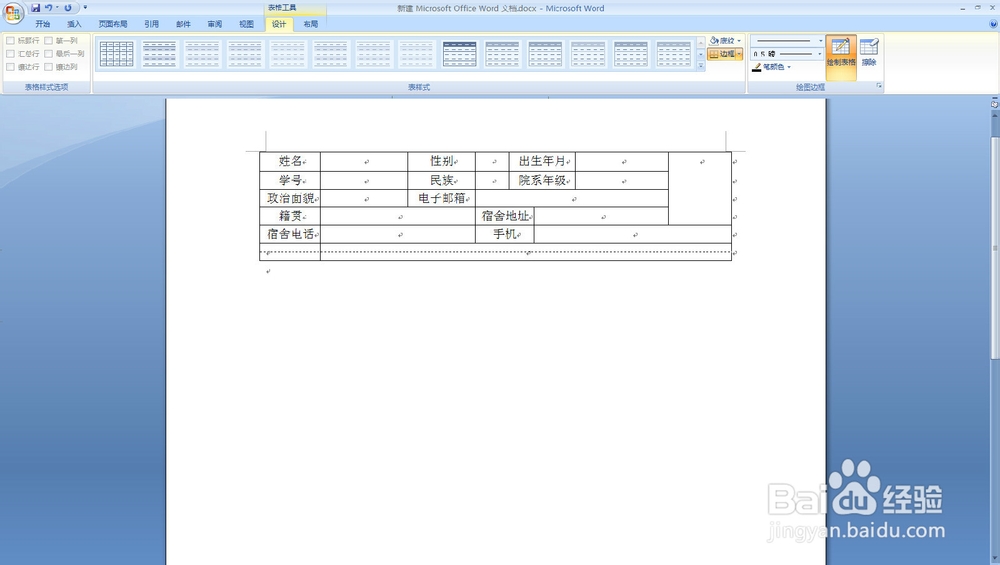Select the 设计 table tools tab
The height and width of the screenshot is (565, 1000).
coord(279,24)
